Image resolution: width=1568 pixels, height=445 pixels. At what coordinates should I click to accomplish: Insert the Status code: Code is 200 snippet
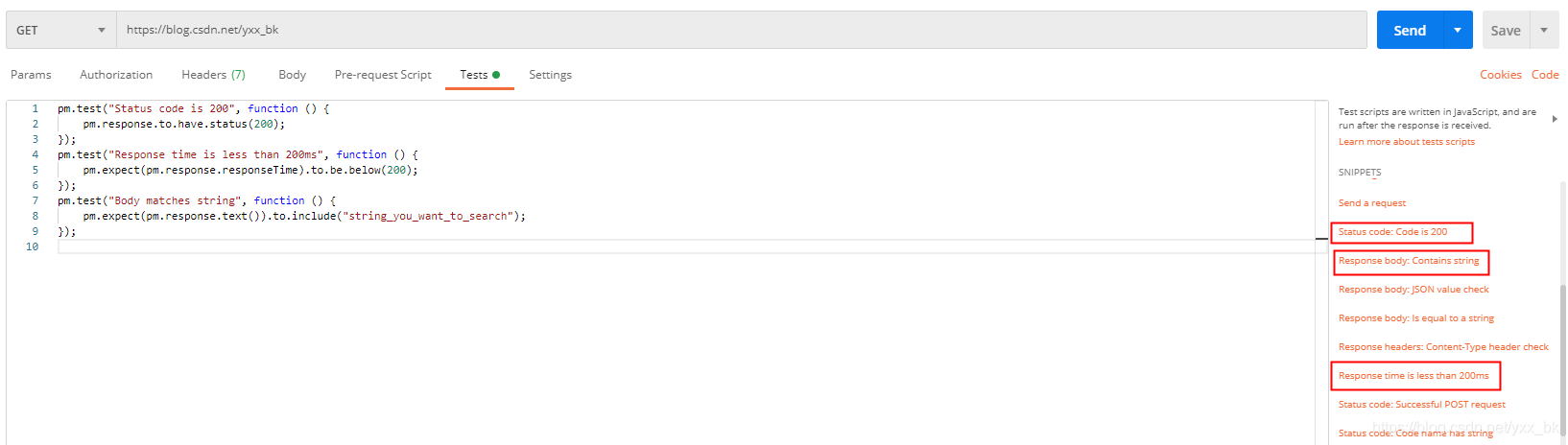1392,232
